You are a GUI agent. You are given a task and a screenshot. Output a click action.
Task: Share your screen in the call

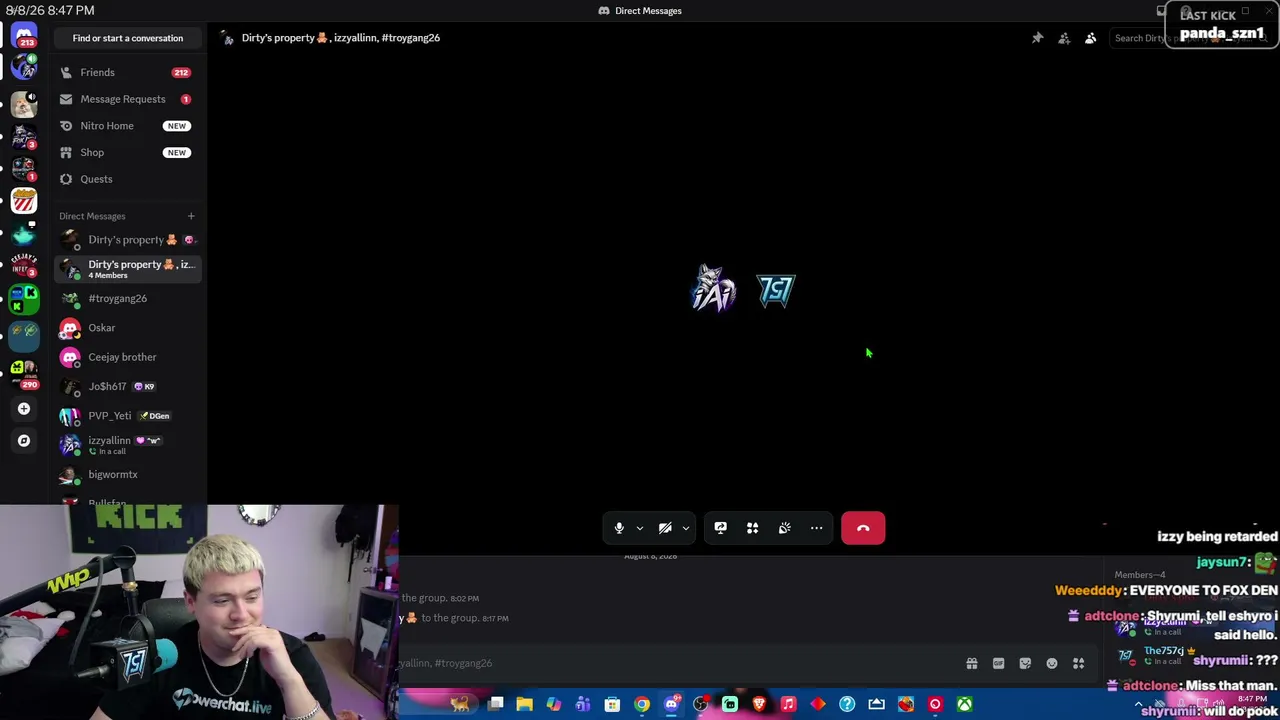coord(721,528)
